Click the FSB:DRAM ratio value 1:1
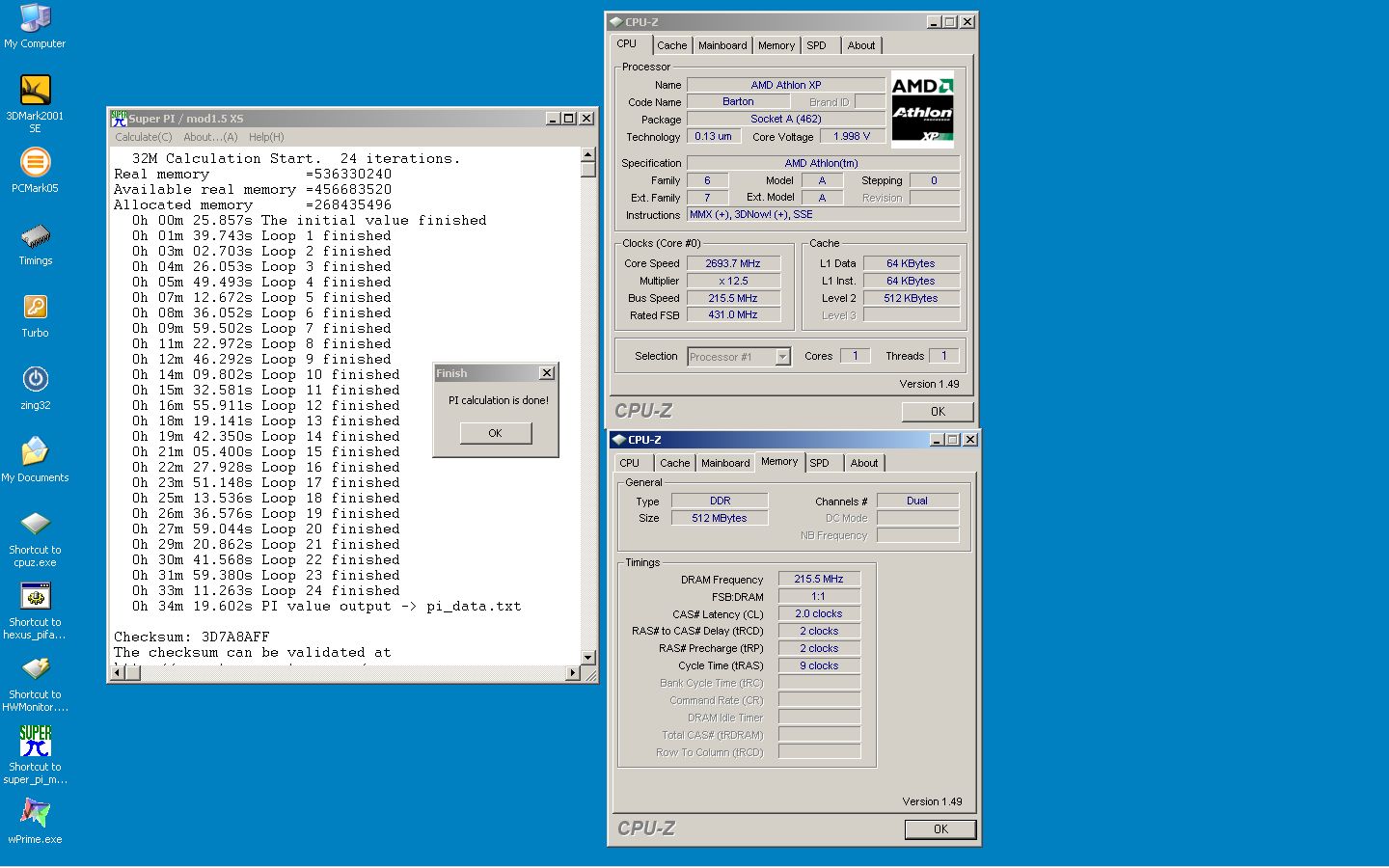This screenshot has height=868, width=1389. (819, 597)
